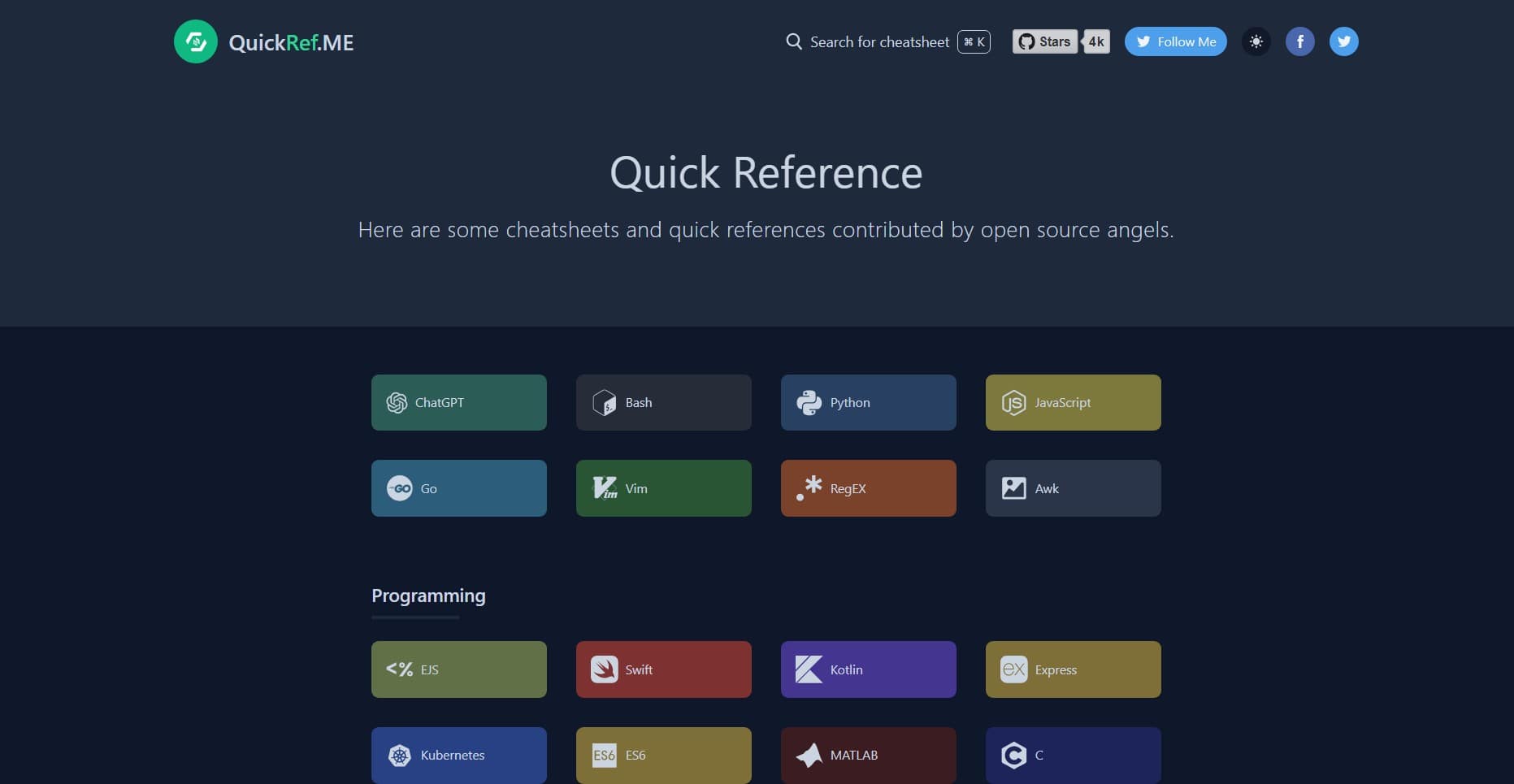1514x784 pixels.
Task: Click the ⌘ K shortcut badge
Action: click(x=974, y=41)
